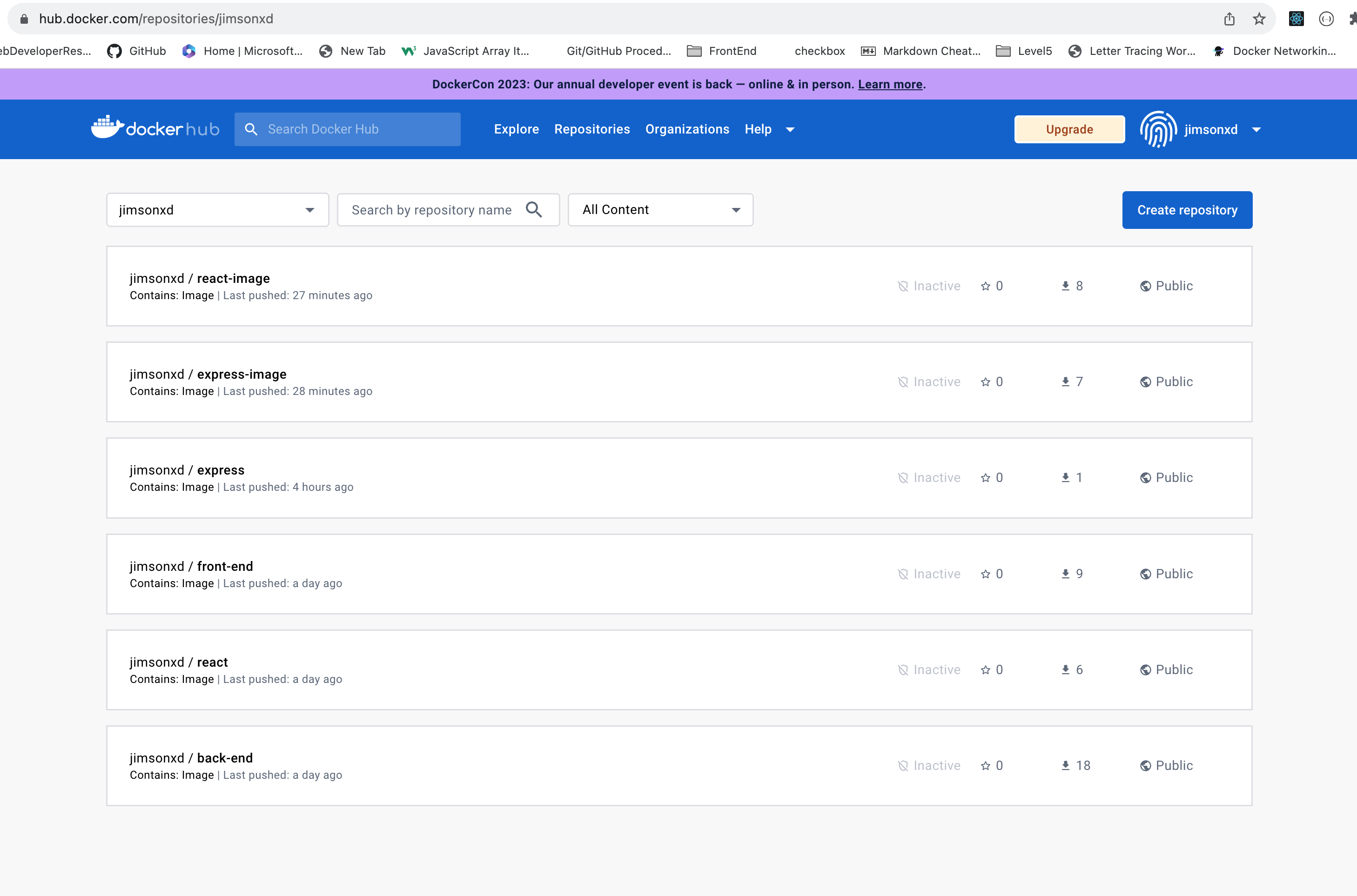The width and height of the screenshot is (1357, 896).
Task: Click 'Last pushed: 4 hours ago' text
Action: coord(288,487)
